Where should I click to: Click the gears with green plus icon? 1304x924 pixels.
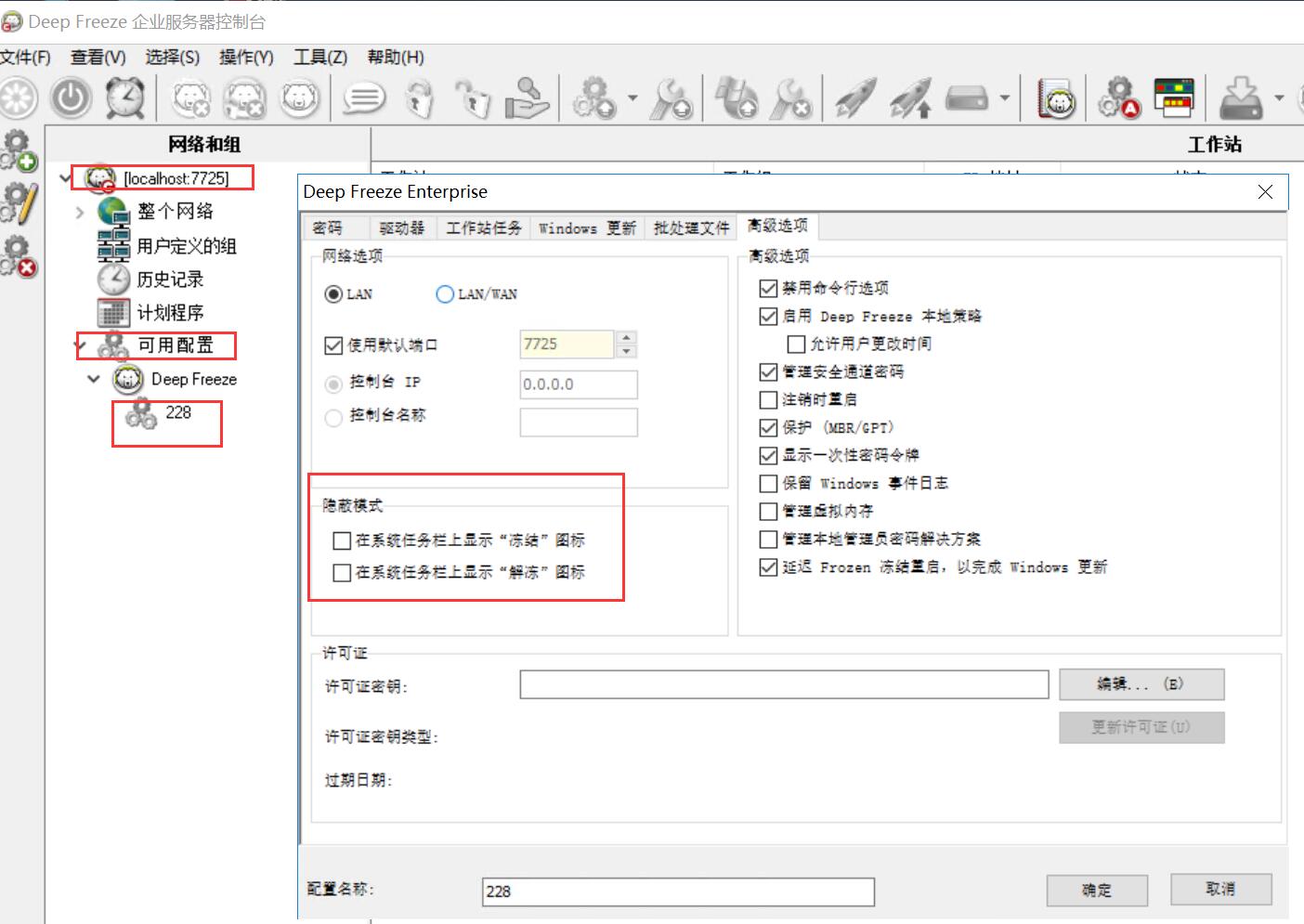click(19, 150)
